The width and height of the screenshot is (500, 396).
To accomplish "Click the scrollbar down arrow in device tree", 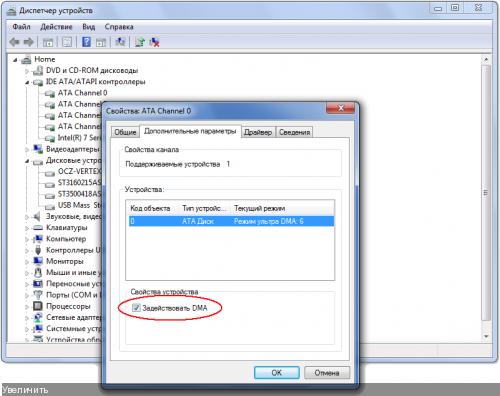I will click(x=486, y=336).
